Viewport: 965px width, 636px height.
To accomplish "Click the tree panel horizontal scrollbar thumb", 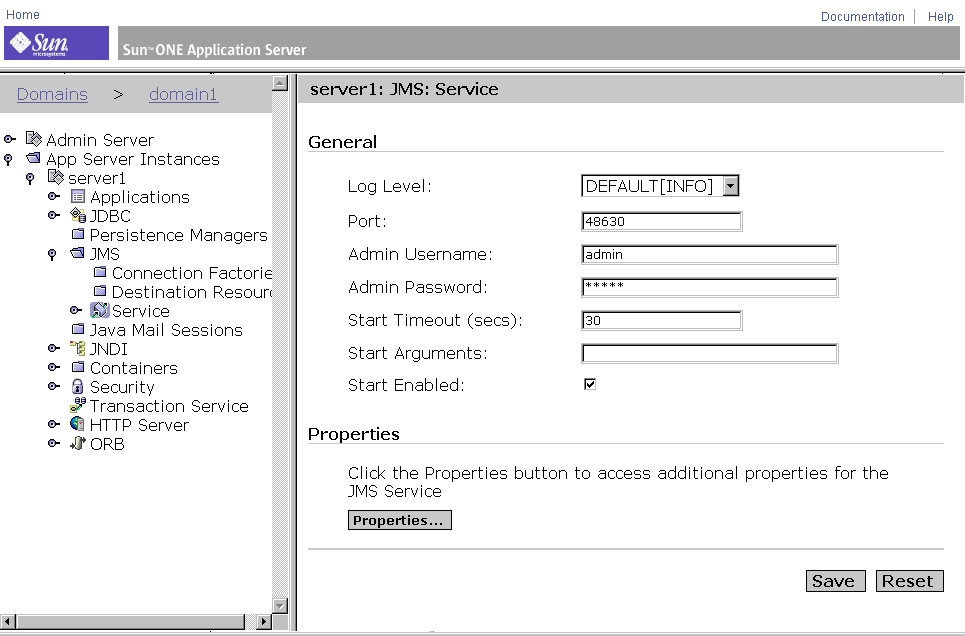I will pos(130,621).
